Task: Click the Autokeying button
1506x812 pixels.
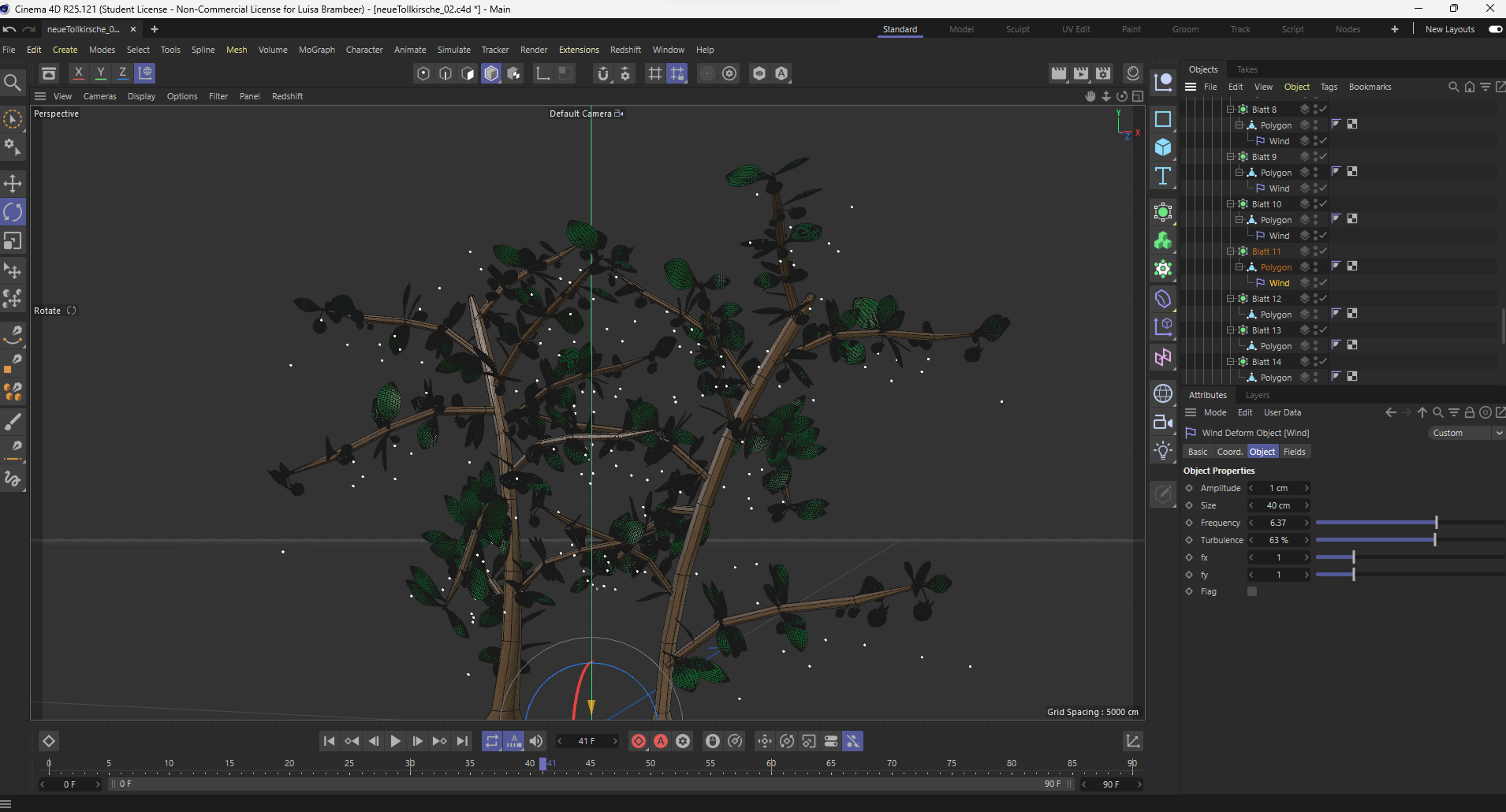Action: point(661,741)
